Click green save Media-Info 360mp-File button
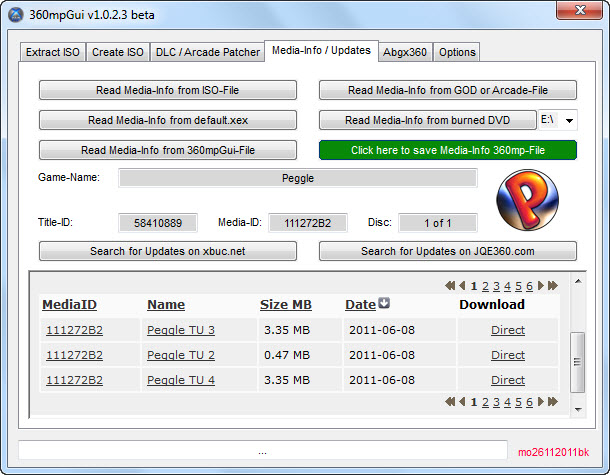 448,150
